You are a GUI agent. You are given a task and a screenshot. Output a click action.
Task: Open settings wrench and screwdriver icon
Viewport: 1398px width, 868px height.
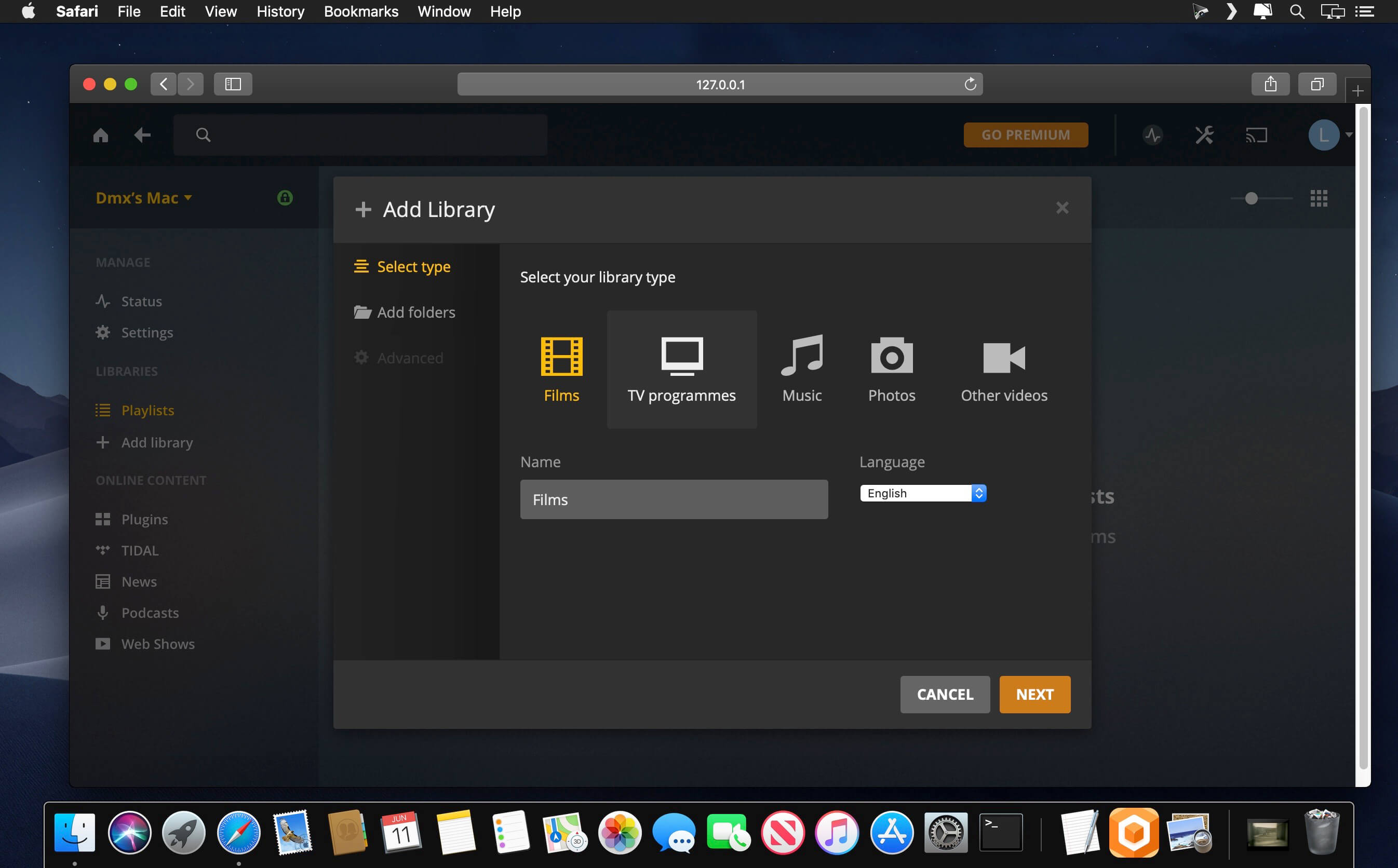(x=1204, y=135)
